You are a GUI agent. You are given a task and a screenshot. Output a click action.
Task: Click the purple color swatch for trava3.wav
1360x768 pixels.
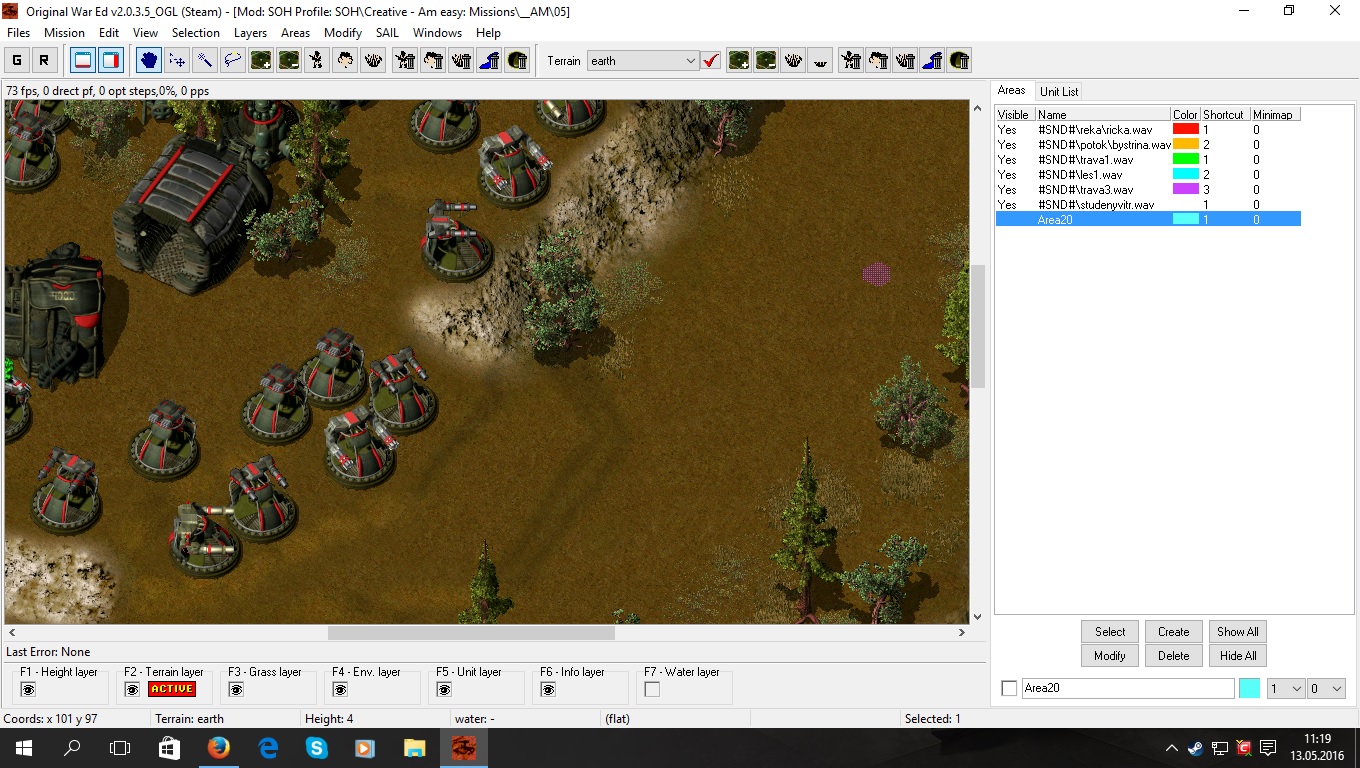pyautogui.click(x=1186, y=189)
